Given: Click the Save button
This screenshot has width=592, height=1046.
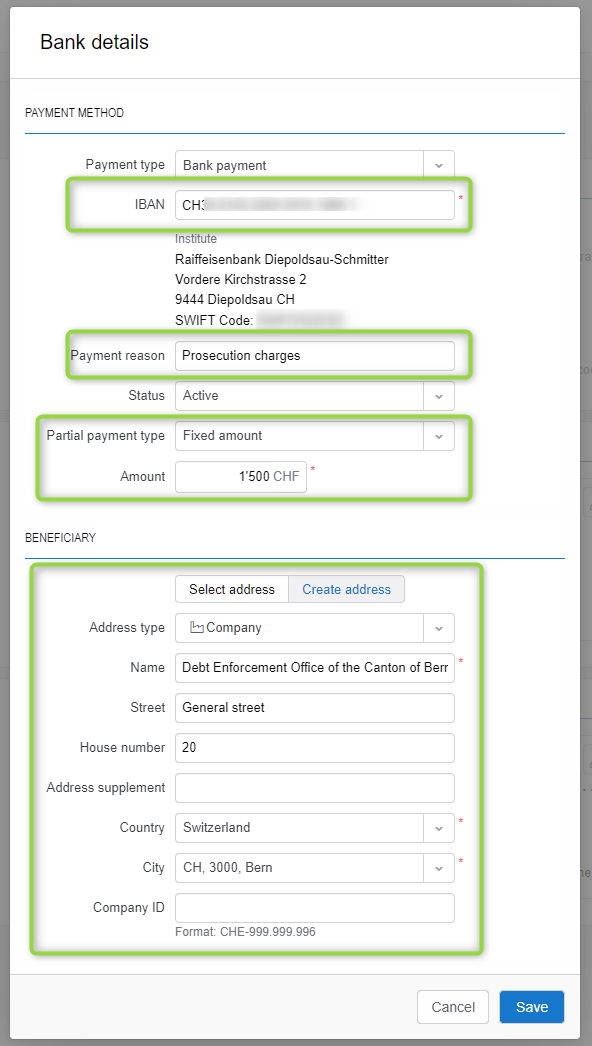Looking at the screenshot, I should (532, 1007).
